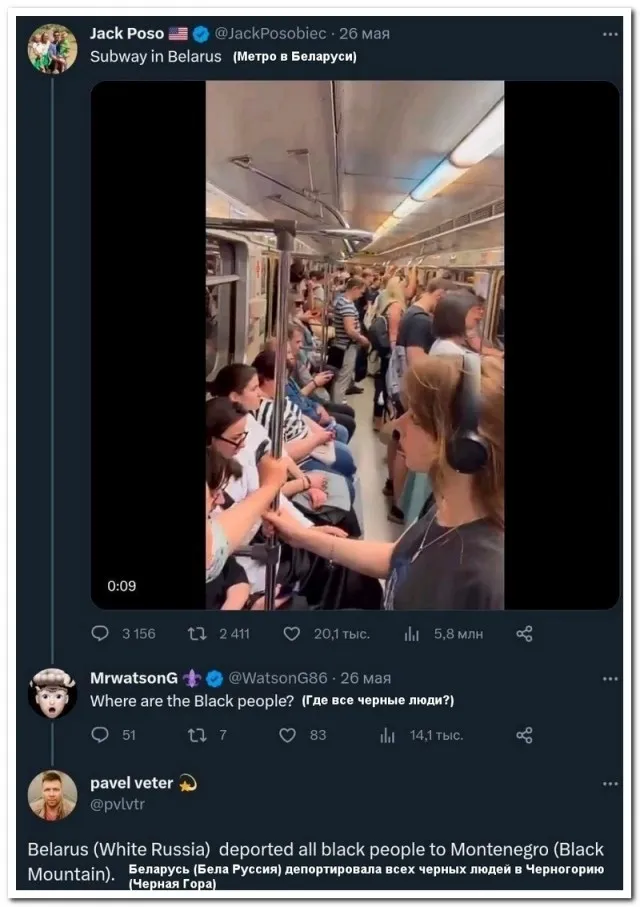Viewport: 640px width, 907px height.
Task: Share Jack Poso's tweet
Action: (524, 633)
